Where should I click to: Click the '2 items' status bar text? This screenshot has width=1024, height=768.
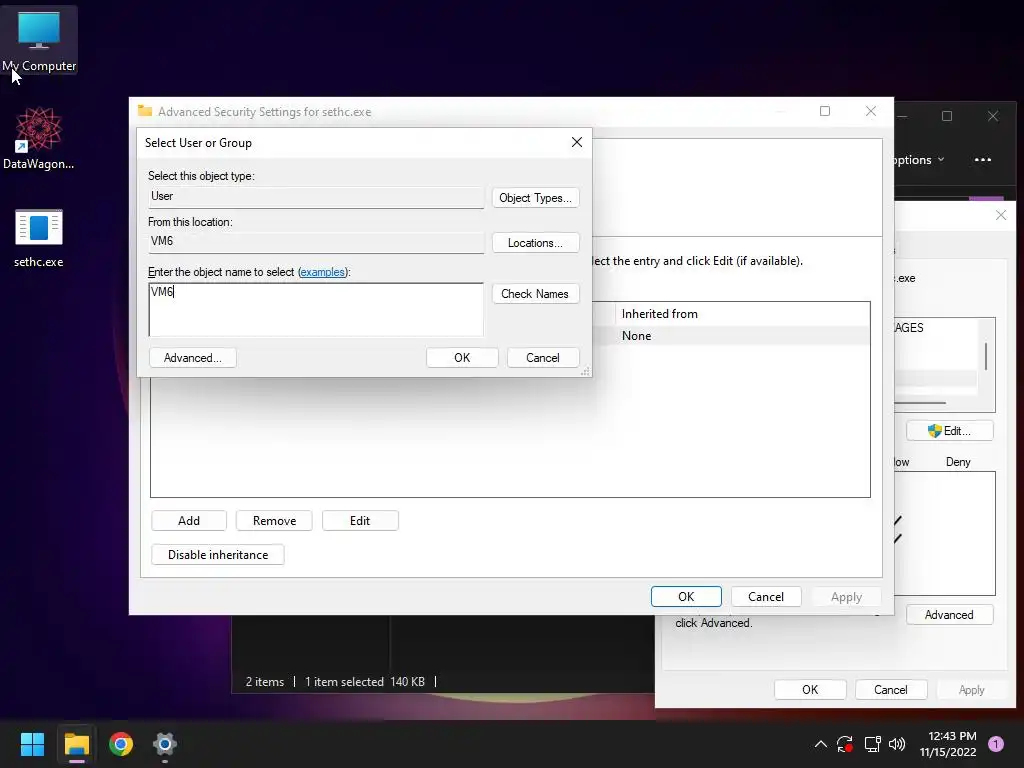coord(264,682)
